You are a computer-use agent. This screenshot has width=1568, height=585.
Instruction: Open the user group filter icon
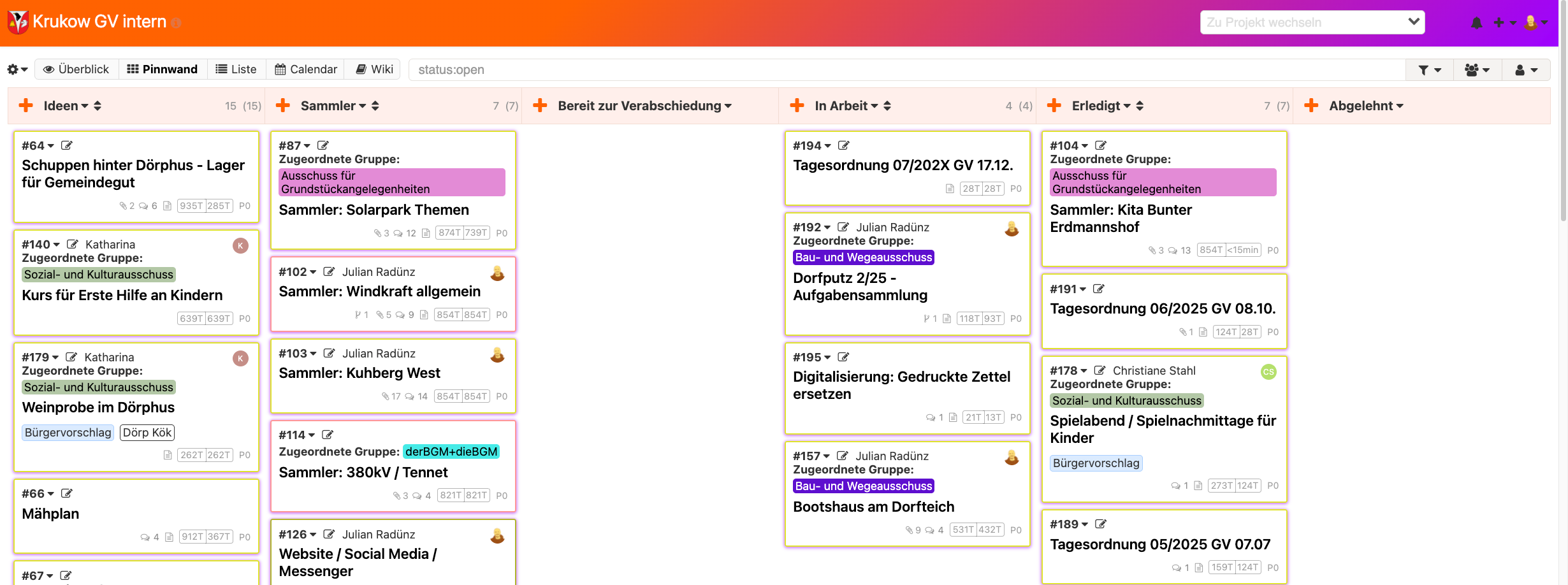(1477, 70)
